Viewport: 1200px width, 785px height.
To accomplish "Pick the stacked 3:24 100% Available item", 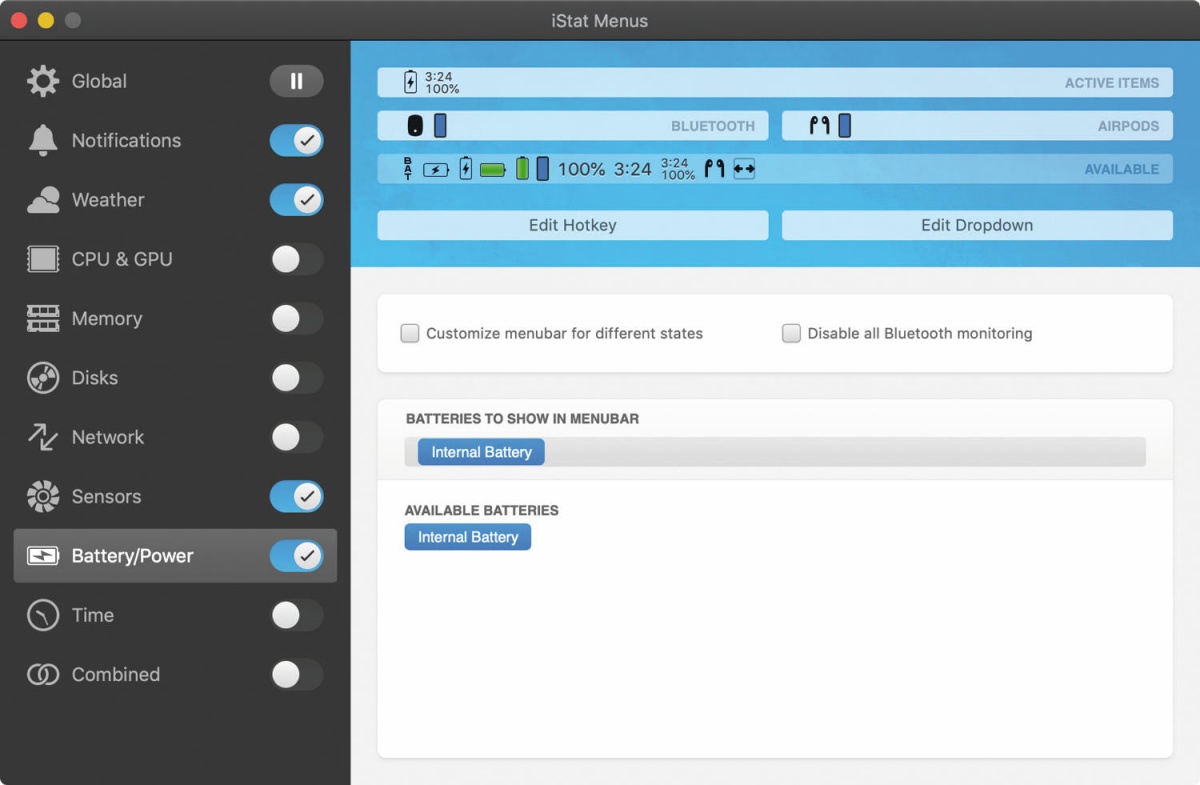I will [x=678, y=169].
